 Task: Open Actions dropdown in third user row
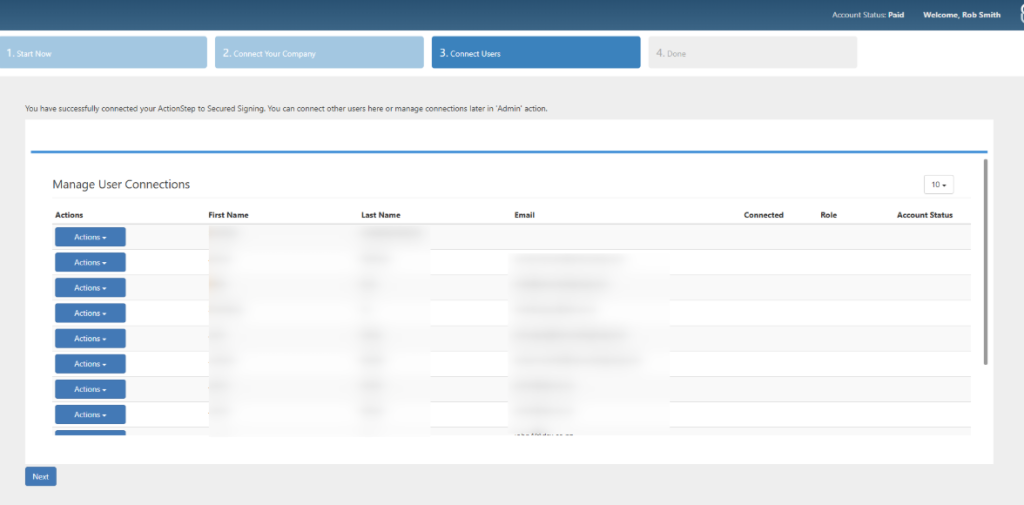pyautogui.click(x=90, y=288)
